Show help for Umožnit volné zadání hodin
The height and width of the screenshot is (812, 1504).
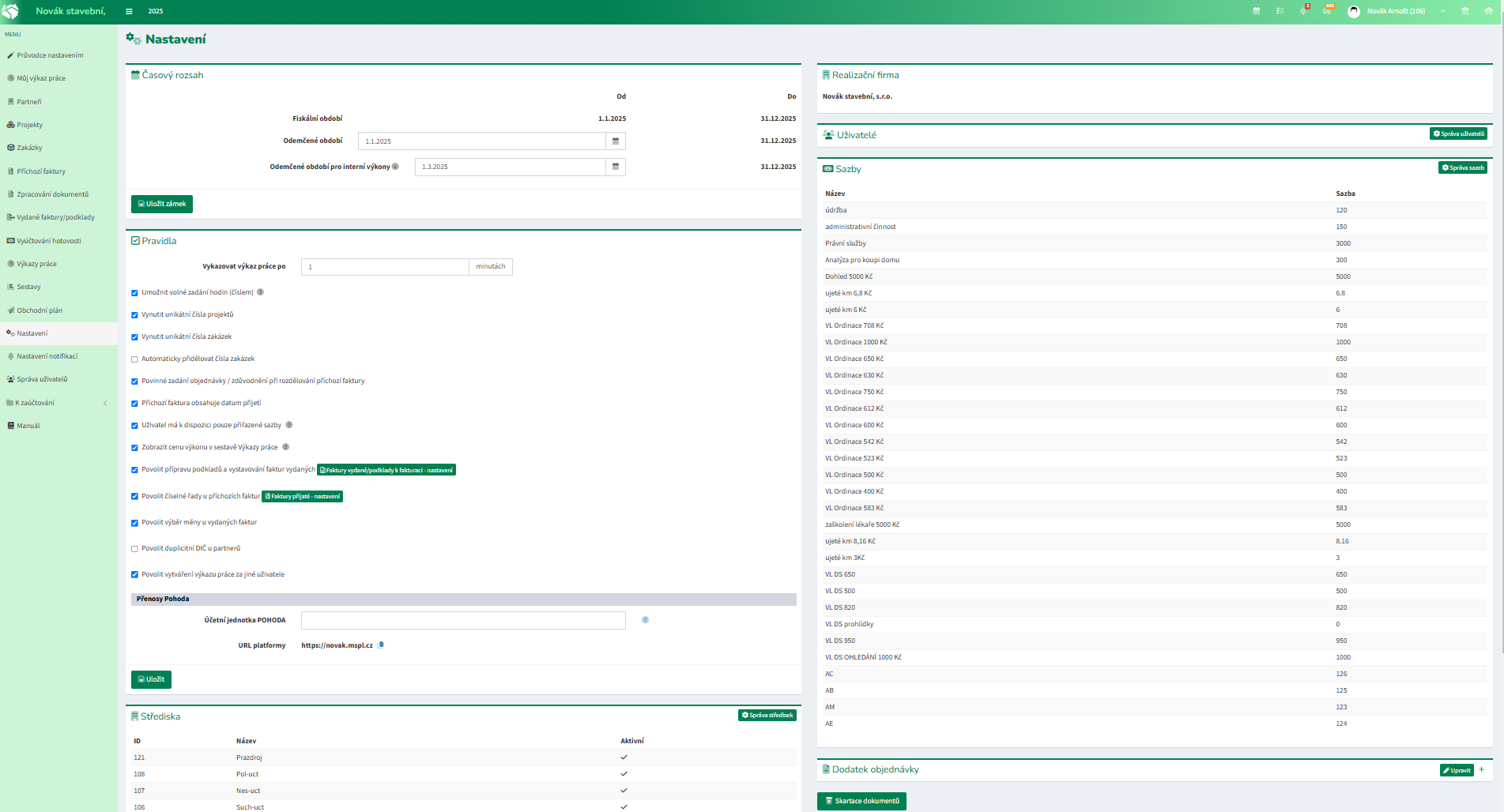coord(260,292)
